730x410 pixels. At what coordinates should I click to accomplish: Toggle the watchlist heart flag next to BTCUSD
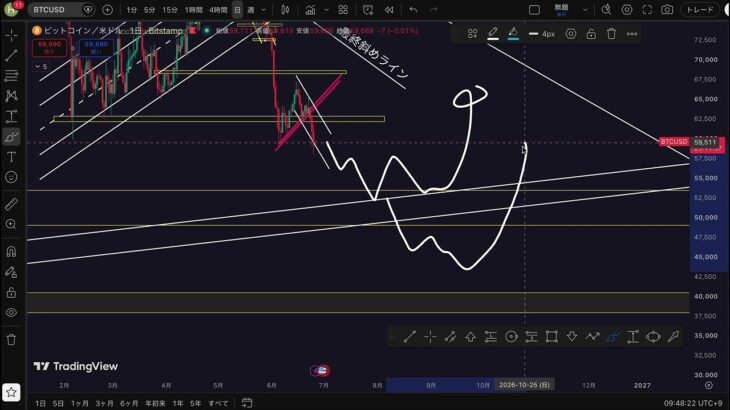pyautogui.click(x=87, y=10)
